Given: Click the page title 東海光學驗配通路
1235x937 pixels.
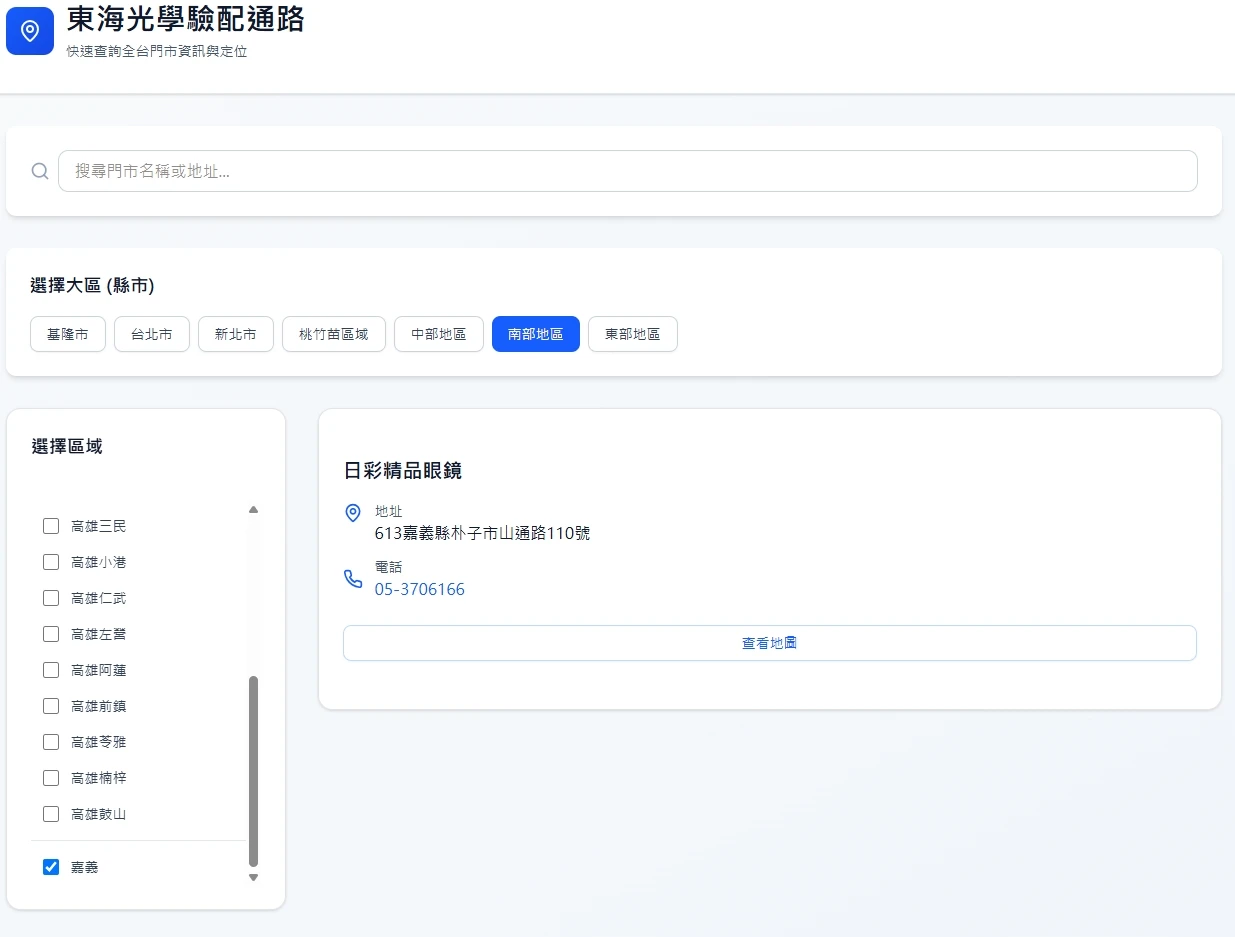Looking at the screenshot, I should point(186,19).
